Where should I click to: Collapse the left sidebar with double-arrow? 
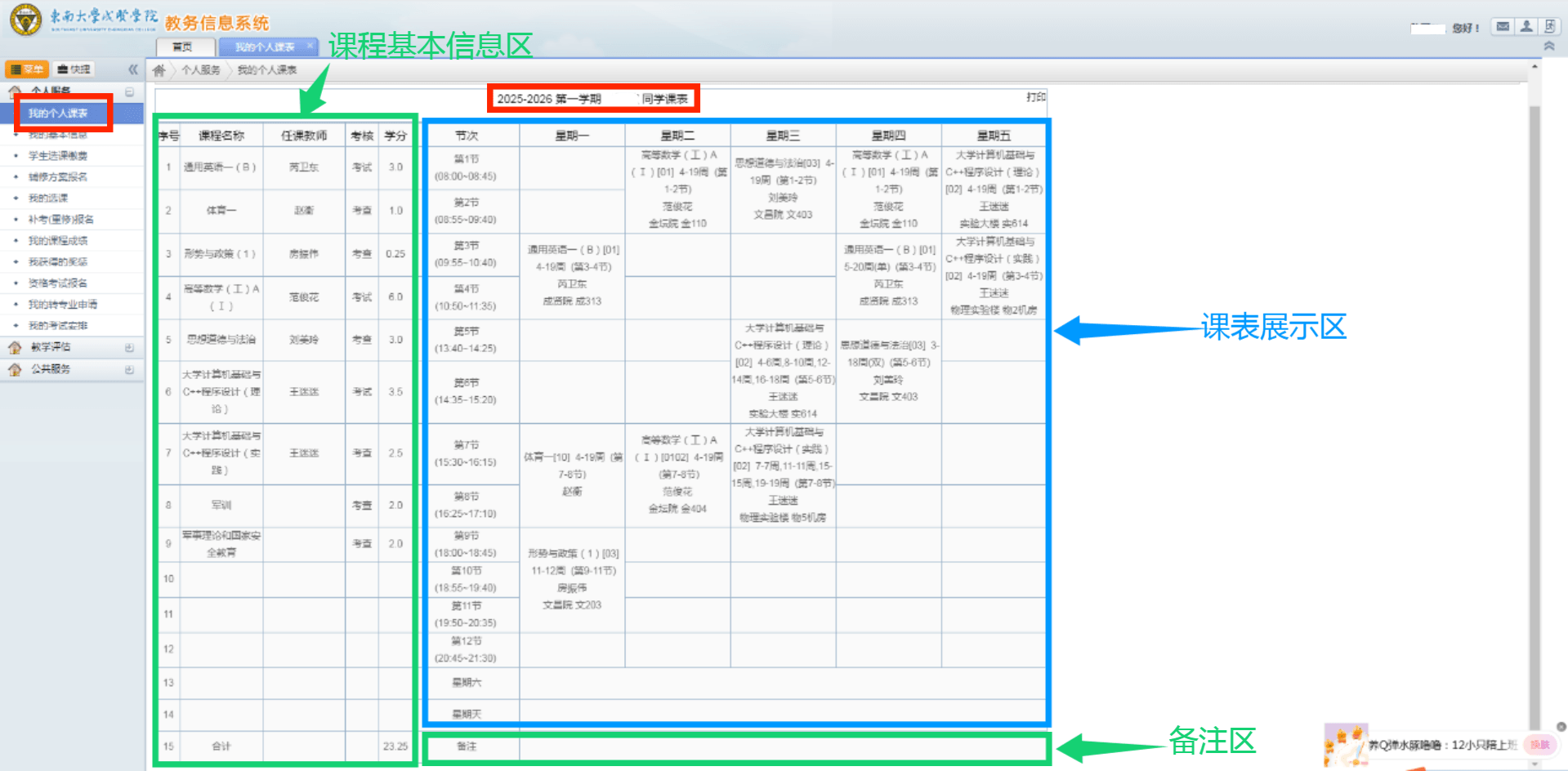[x=132, y=69]
